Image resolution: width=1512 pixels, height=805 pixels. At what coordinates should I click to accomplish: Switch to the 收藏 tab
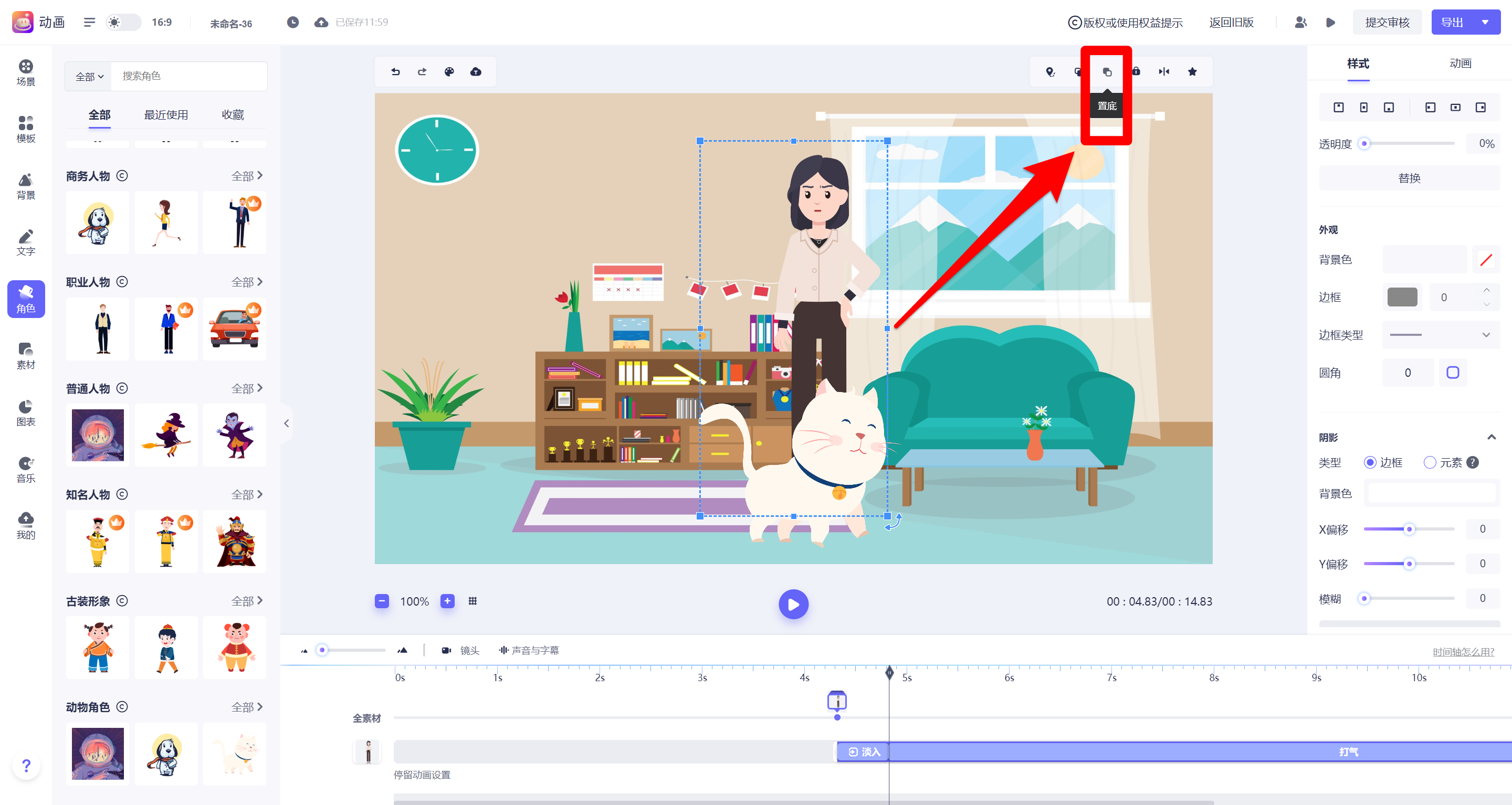coord(233,114)
